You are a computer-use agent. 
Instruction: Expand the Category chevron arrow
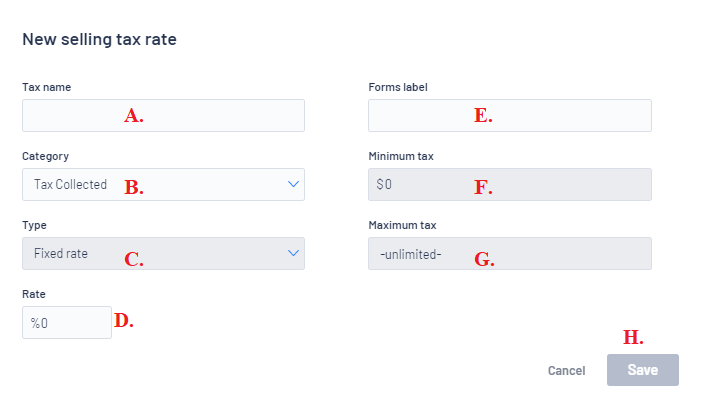click(x=293, y=184)
